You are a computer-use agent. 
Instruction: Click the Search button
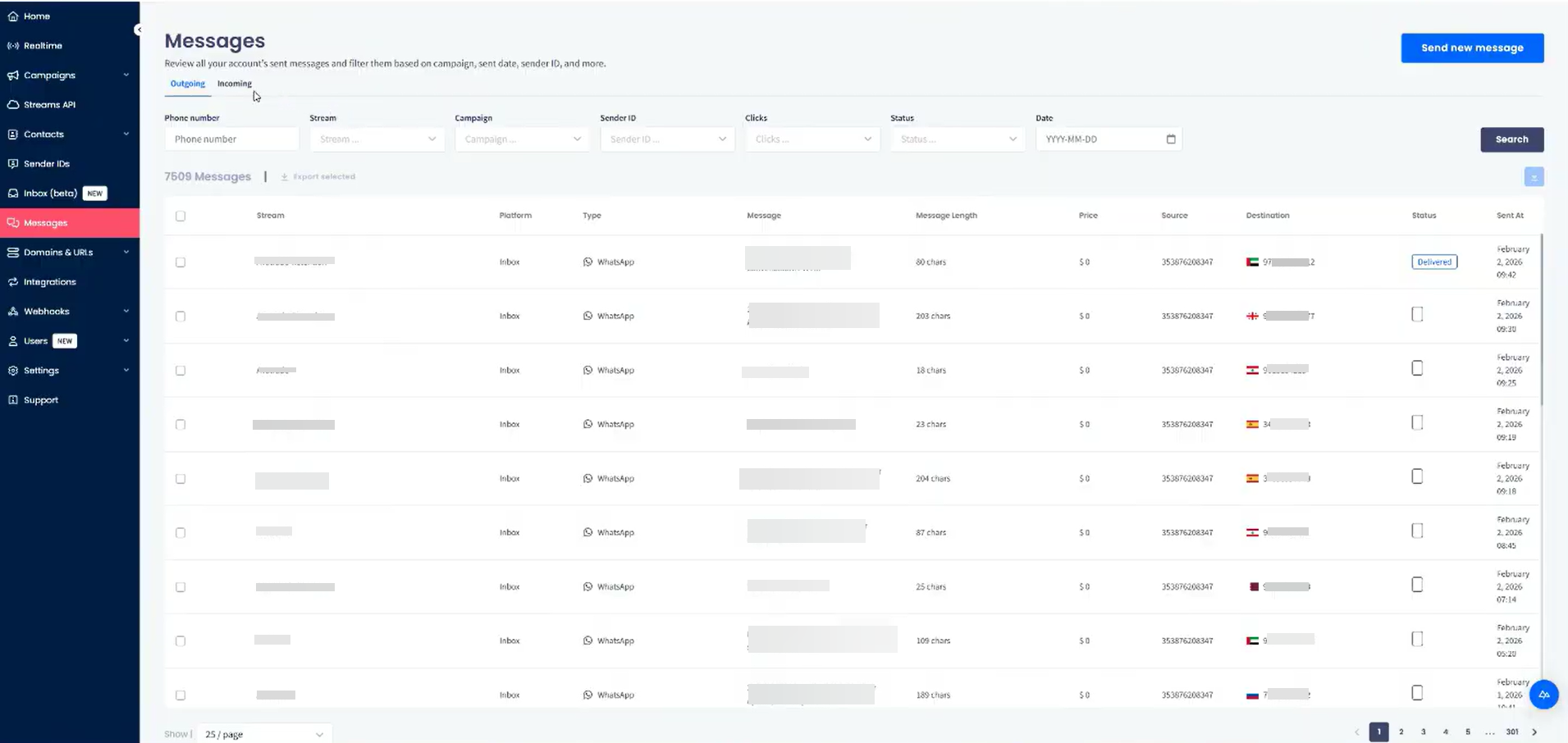click(x=1511, y=139)
